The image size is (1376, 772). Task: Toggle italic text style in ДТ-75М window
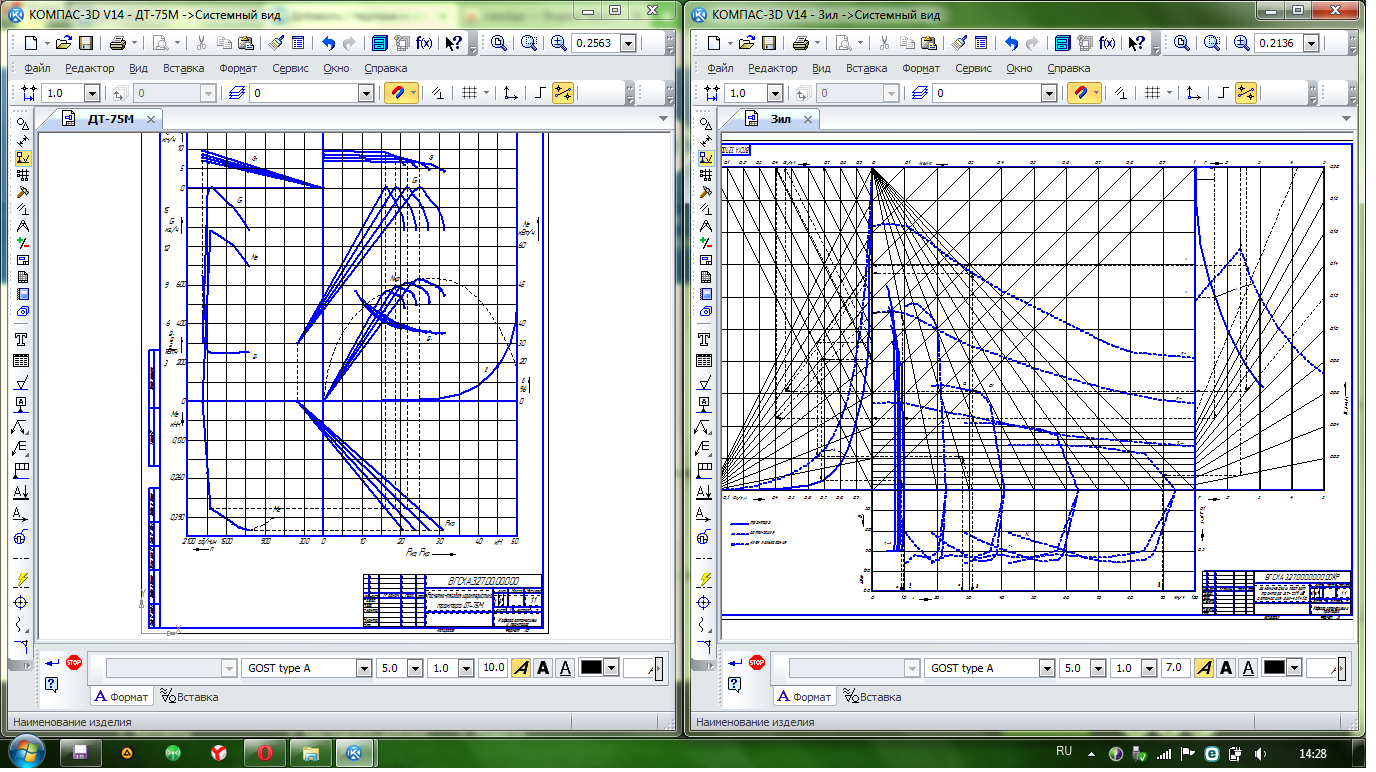(521, 668)
